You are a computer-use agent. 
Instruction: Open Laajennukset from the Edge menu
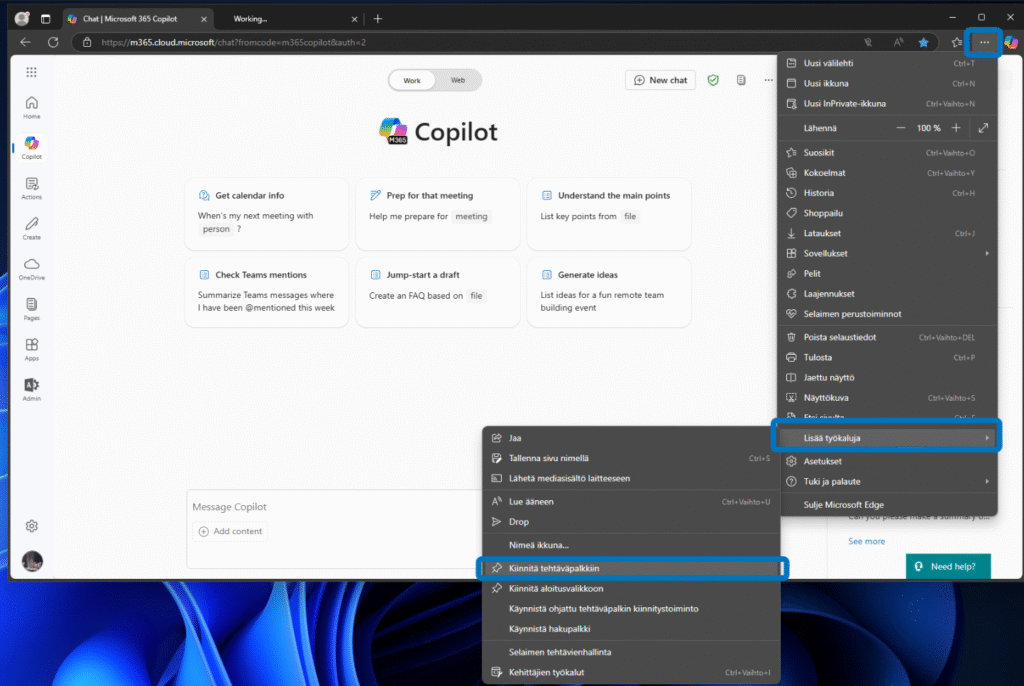point(888,294)
